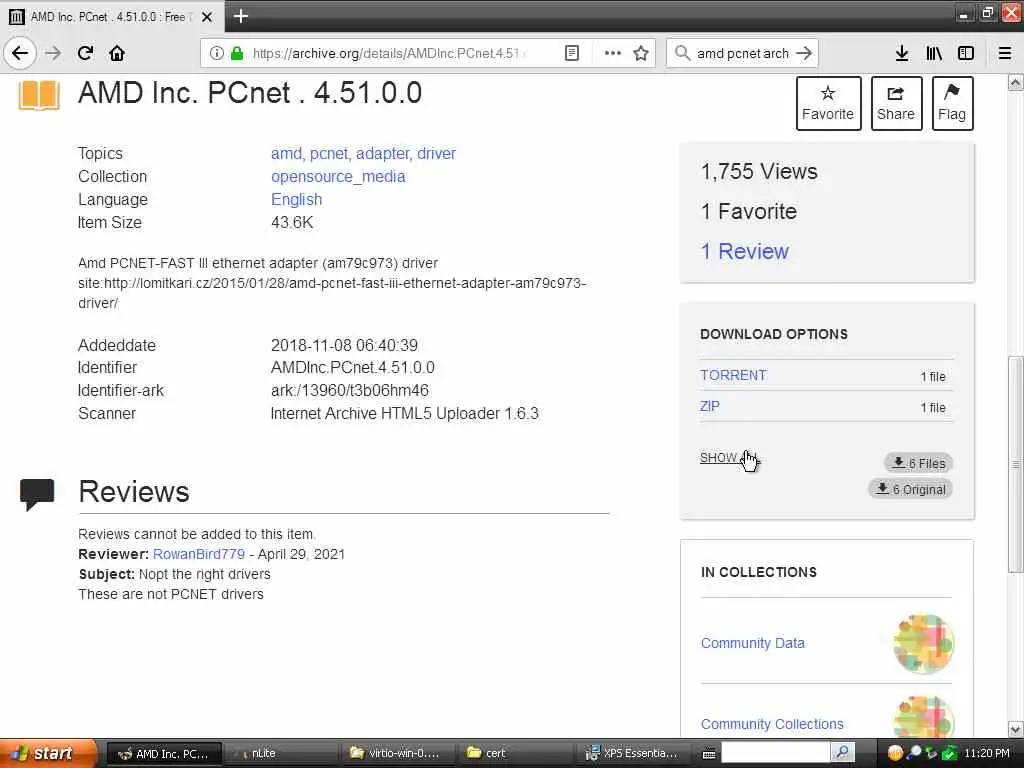Click the taskbar search magnifier button
This screenshot has width=1024, height=768.
click(843, 753)
